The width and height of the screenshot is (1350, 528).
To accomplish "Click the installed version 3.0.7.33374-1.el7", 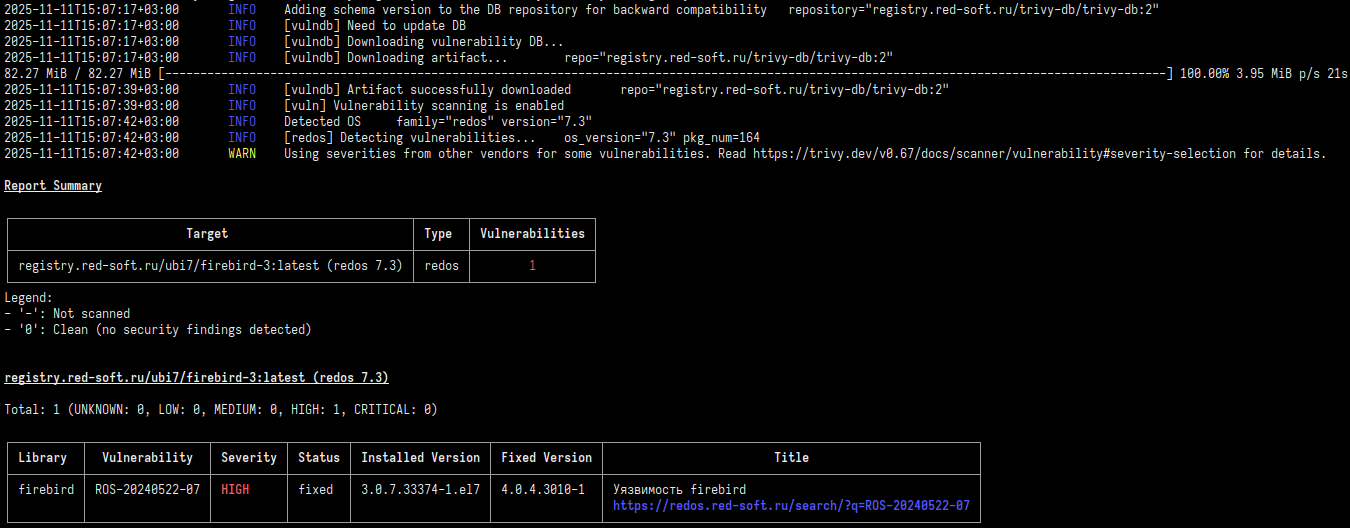I will (x=420, y=490).
